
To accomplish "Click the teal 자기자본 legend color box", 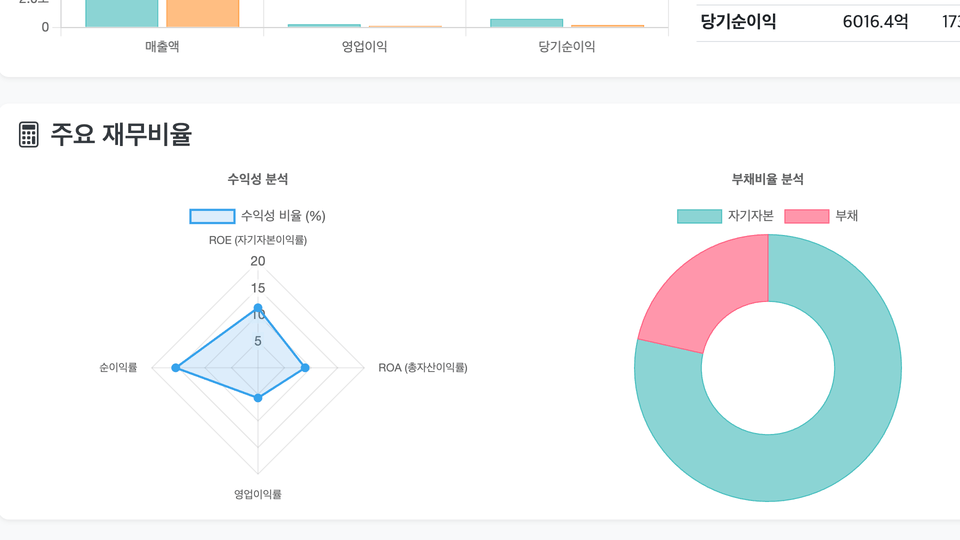I will [x=699, y=216].
